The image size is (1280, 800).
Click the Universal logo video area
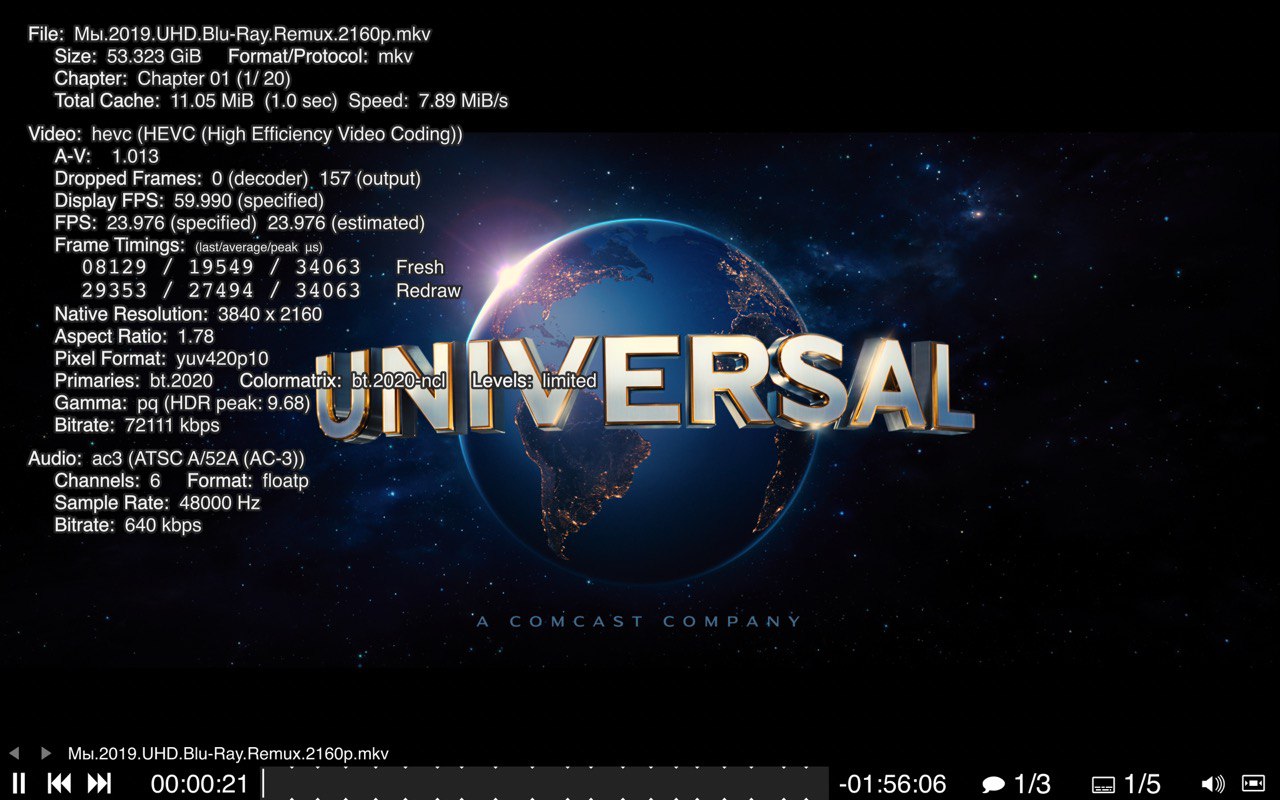pos(644,390)
